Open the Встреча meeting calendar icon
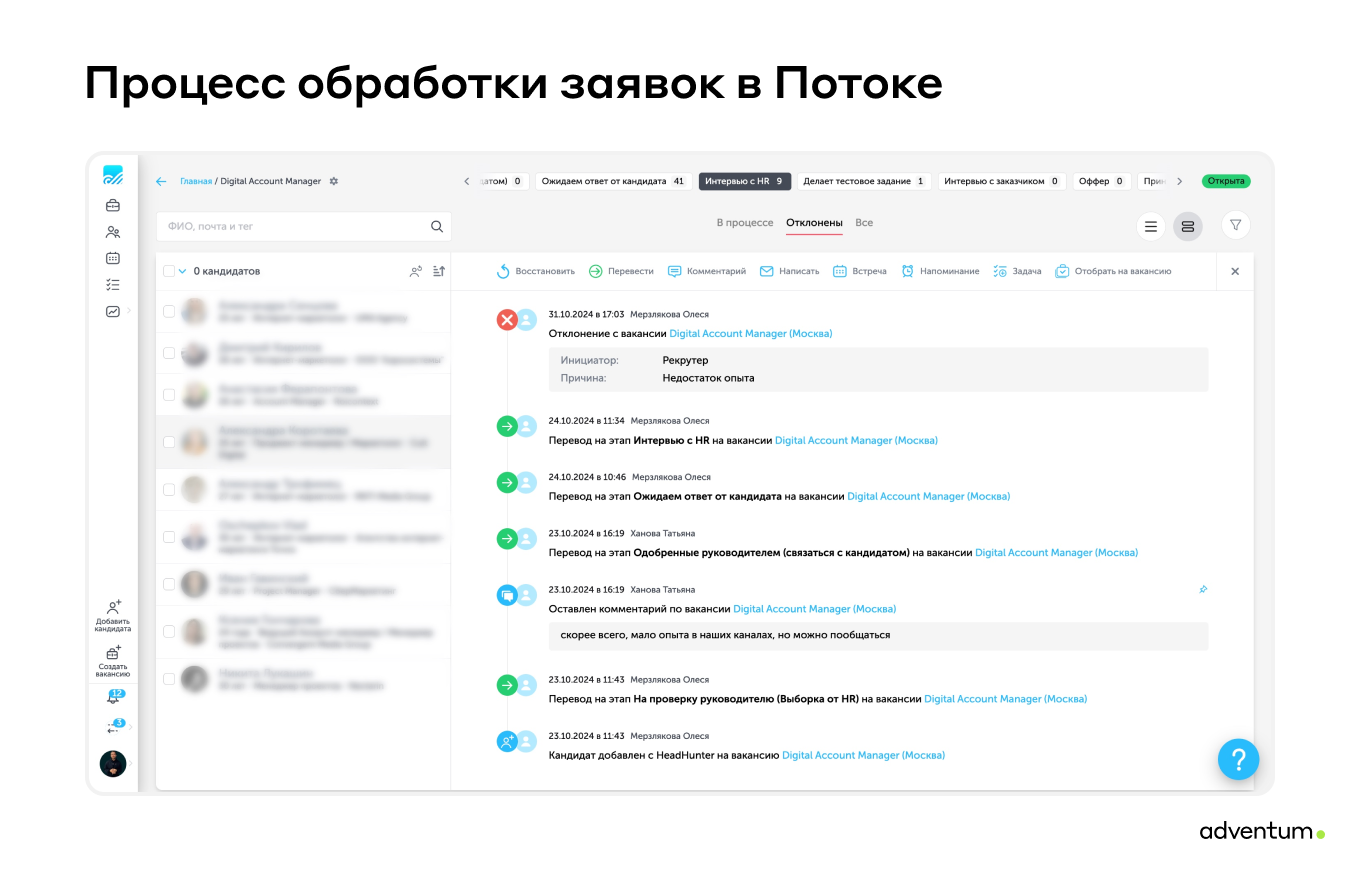Image resolution: width=1360 pixels, height=875 pixels. [x=841, y=271]
